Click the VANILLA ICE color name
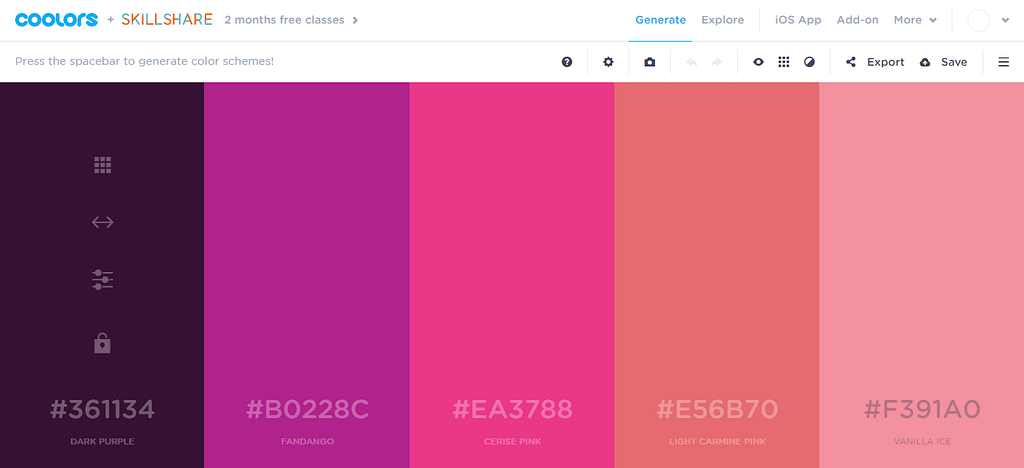Image resolution: width=1024 pixels, height=468 pixels. click(x=922, y=442)
